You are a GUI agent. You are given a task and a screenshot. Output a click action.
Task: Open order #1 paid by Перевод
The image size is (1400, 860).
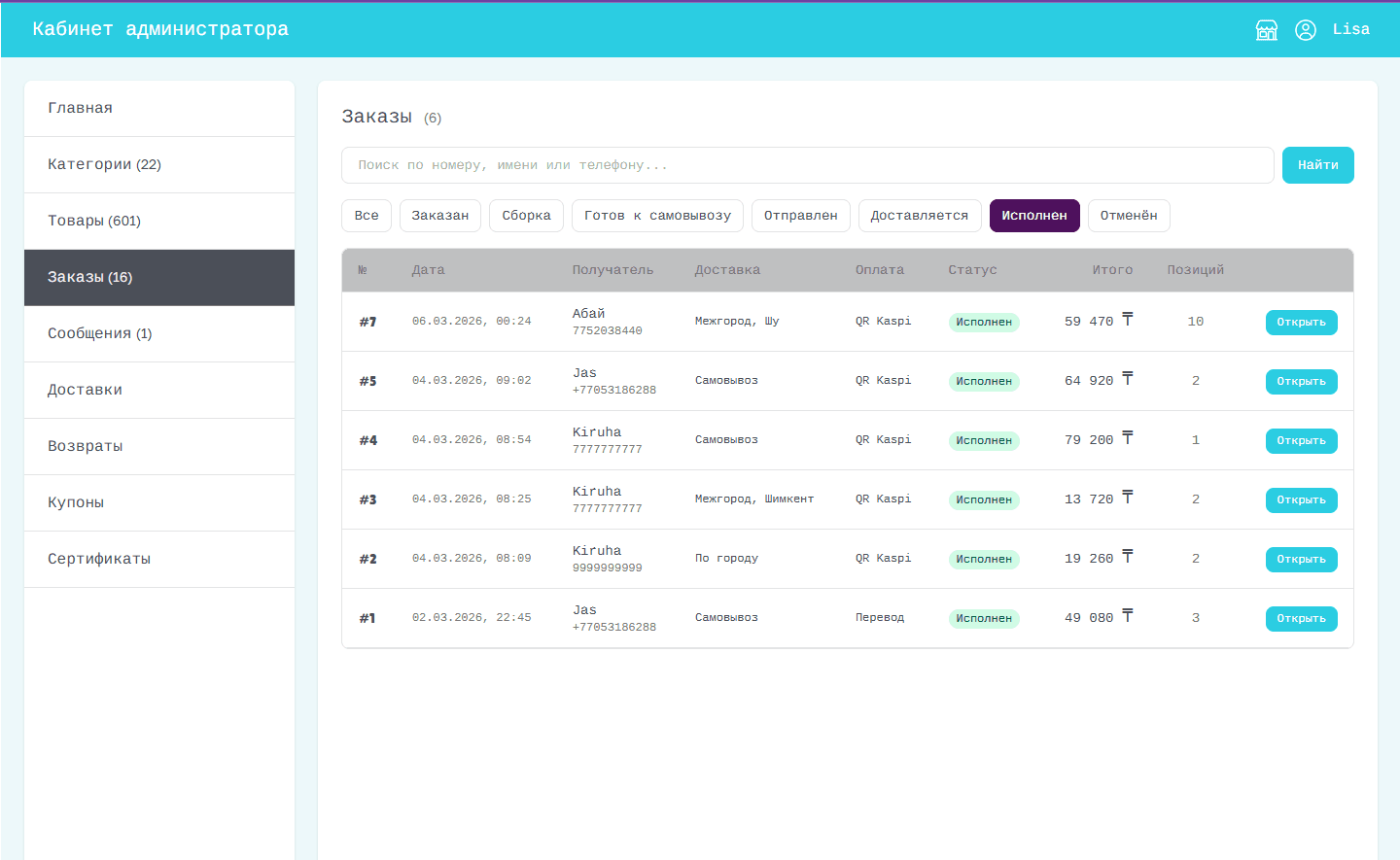coord(1301,619)
